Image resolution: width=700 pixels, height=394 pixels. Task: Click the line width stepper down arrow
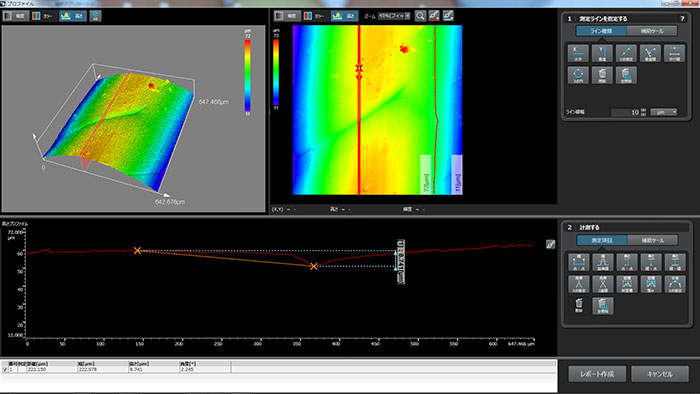[643, 114]
